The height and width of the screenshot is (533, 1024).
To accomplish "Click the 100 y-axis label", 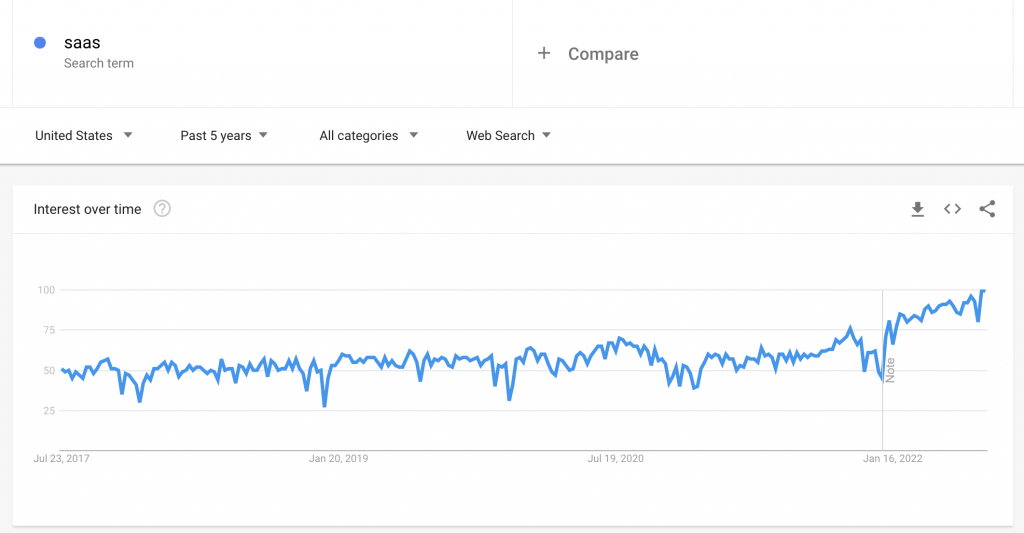I will coord(44,290).
